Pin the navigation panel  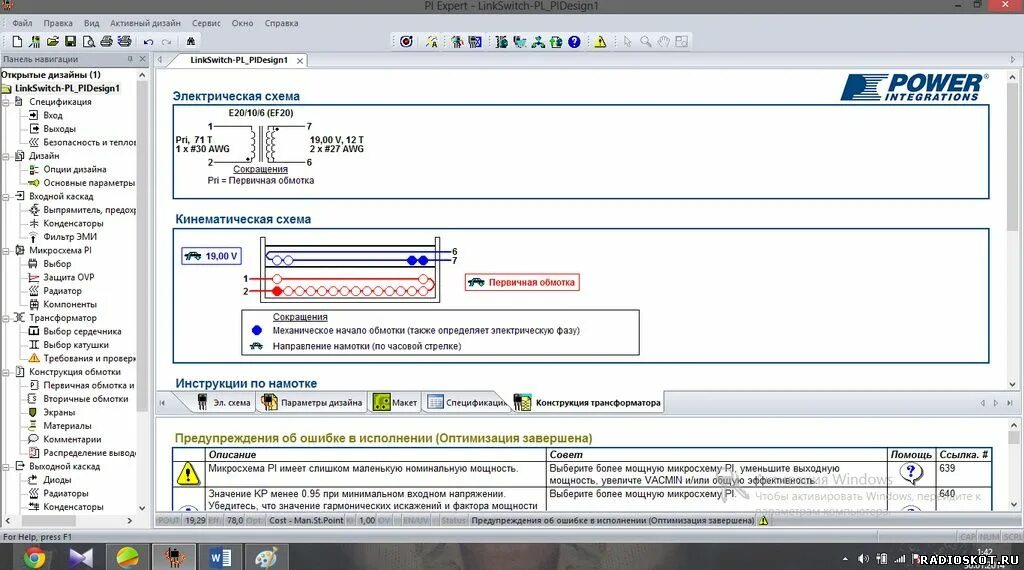point(130,59)
